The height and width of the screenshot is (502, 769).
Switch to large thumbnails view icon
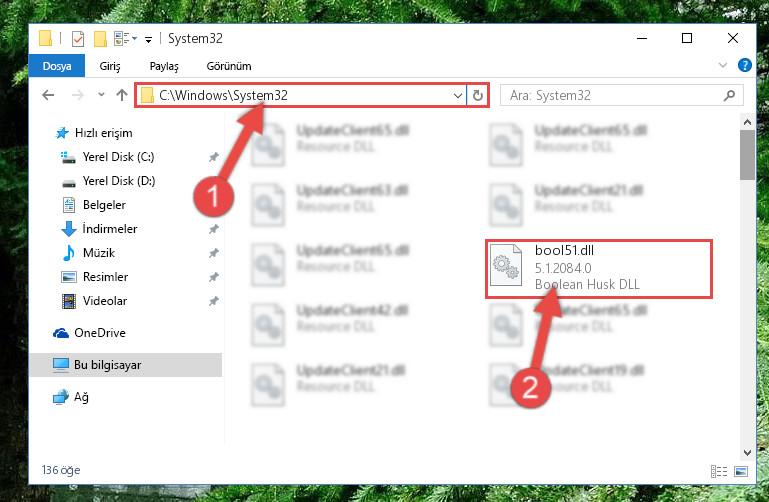click(741, 471)
